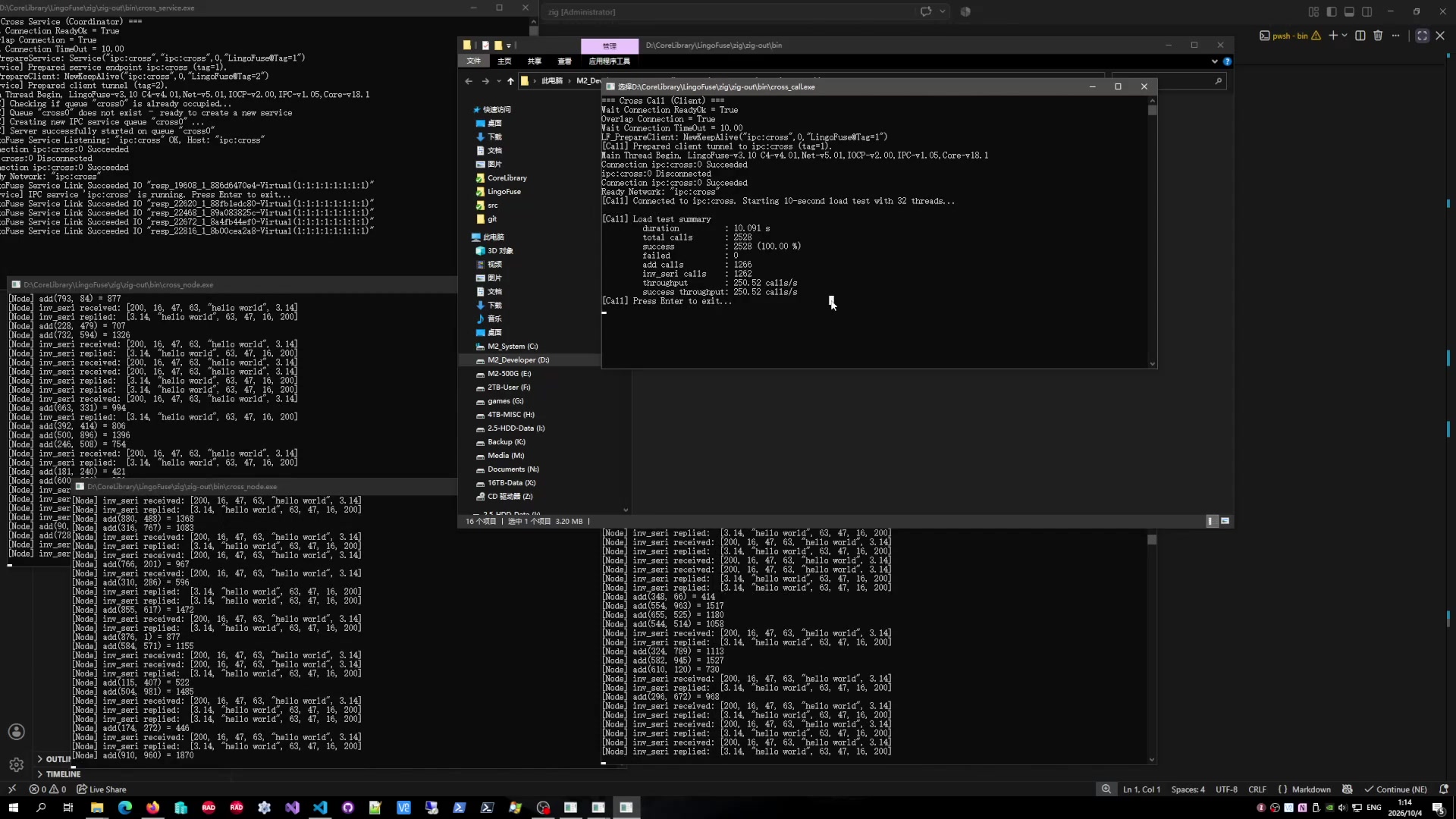Select the pwsh - bin terminal tab
The height and width of the screenshot is (819, 1456).
point(1290,36)
